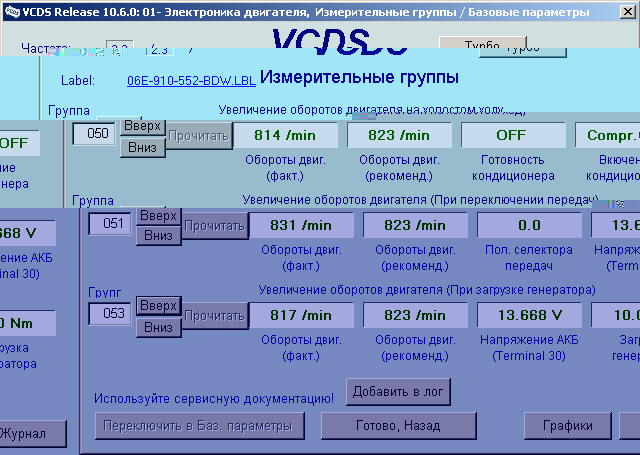Image resolution: width=640 pixels, height=455 pixels.
Task: Click the Измерительные группы heading
Action: [359, 77]
